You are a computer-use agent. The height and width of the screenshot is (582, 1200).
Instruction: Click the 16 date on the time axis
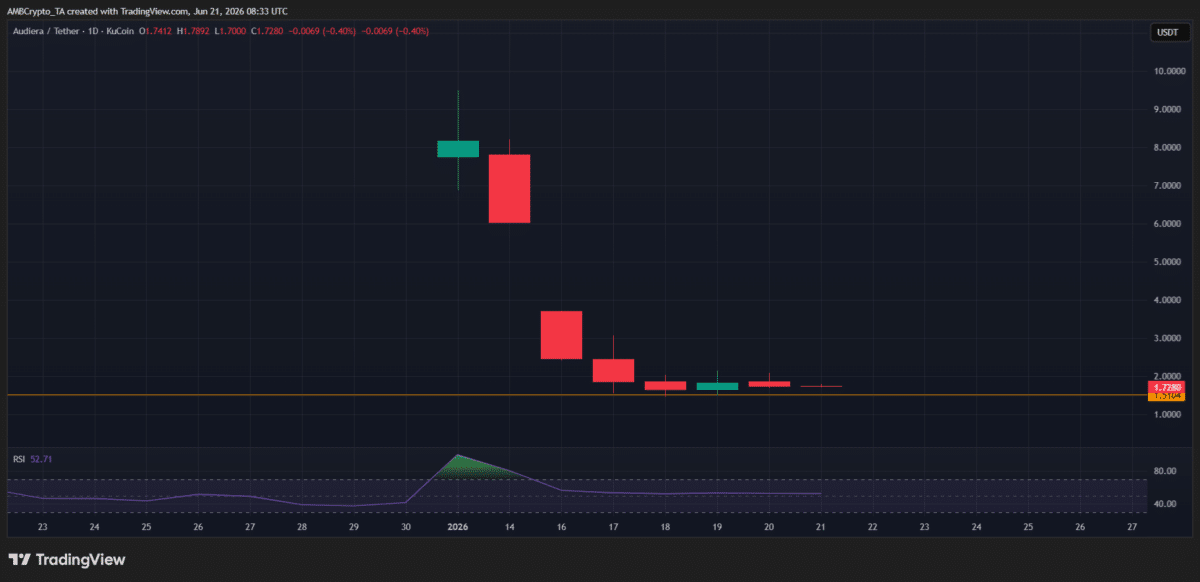(x=561, y=526)
